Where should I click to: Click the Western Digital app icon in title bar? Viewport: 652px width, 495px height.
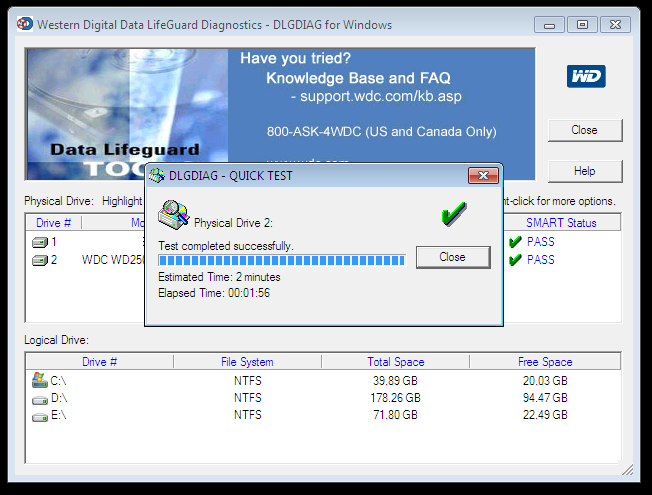(25, 24)
